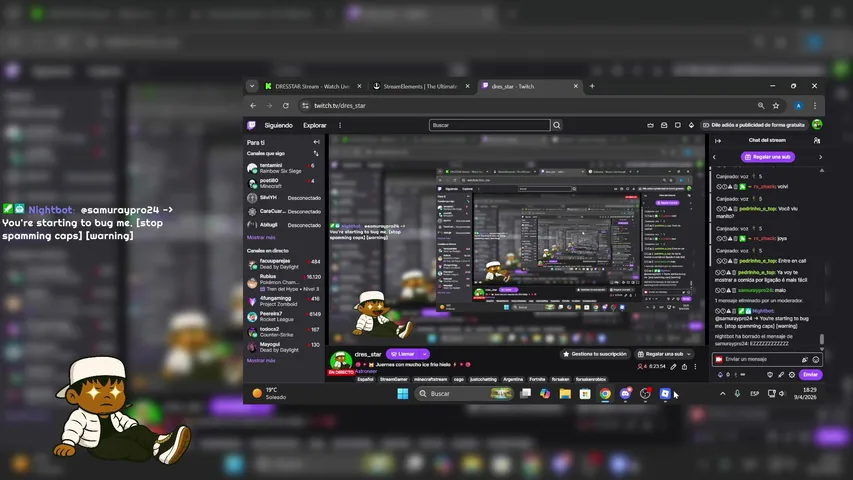
Task: Open Twitch whispers speech bubble icon
Action: 678,125
